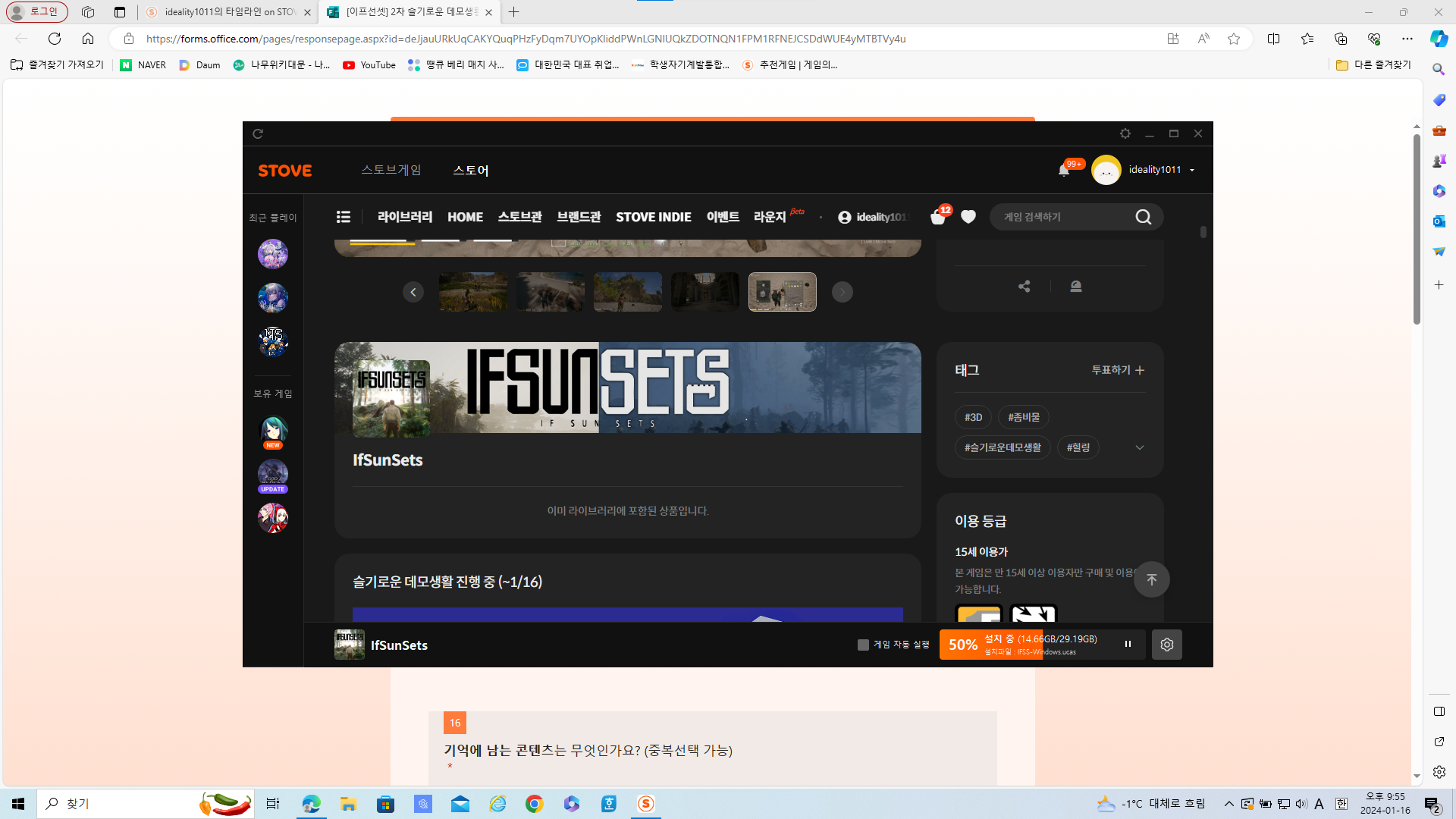Pause the IfSunSets installation
This screenshot has width=1456, height=819.
(x=1128, y=644)
